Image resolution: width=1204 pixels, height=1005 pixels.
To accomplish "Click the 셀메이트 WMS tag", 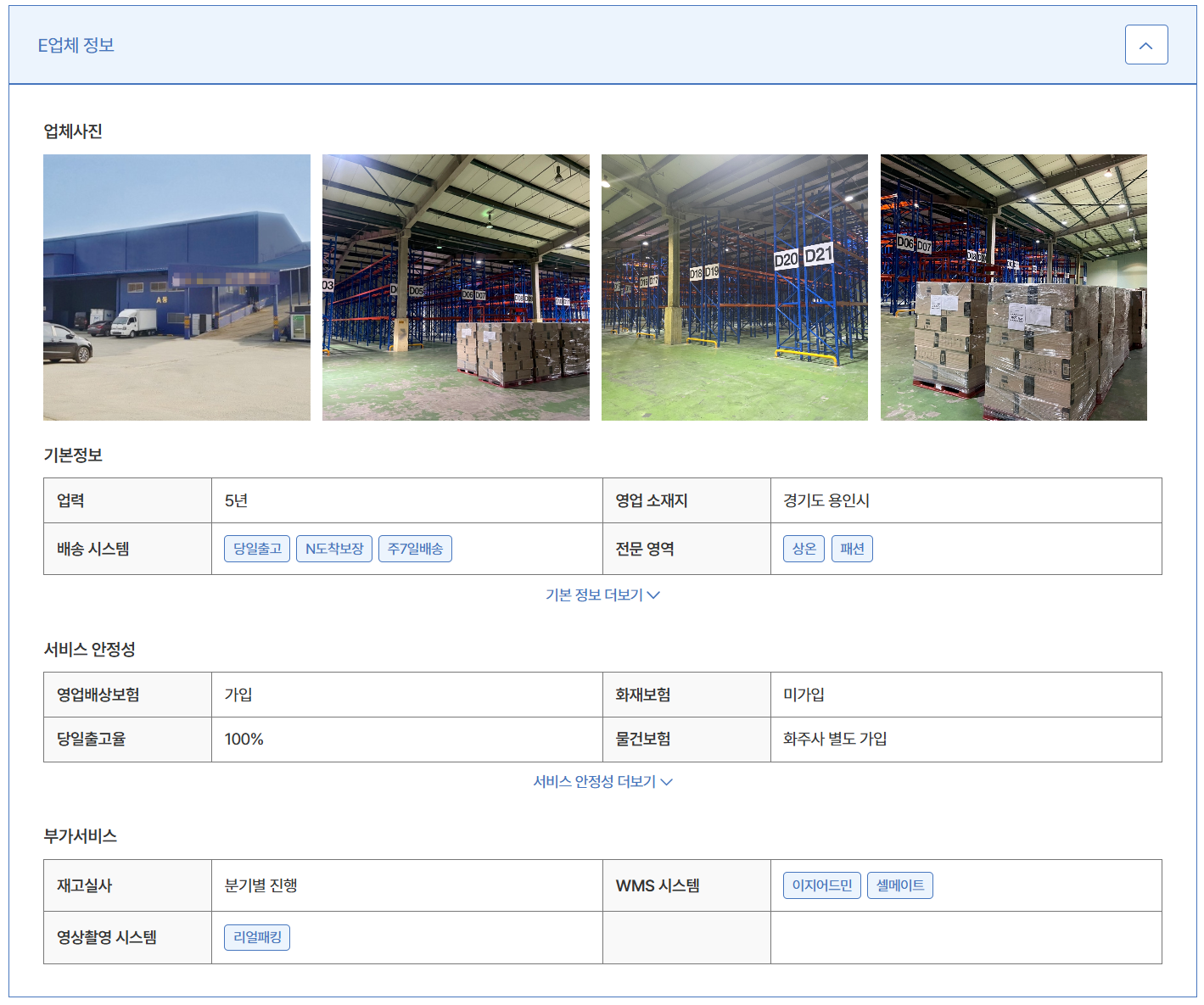I will (900, 885).
